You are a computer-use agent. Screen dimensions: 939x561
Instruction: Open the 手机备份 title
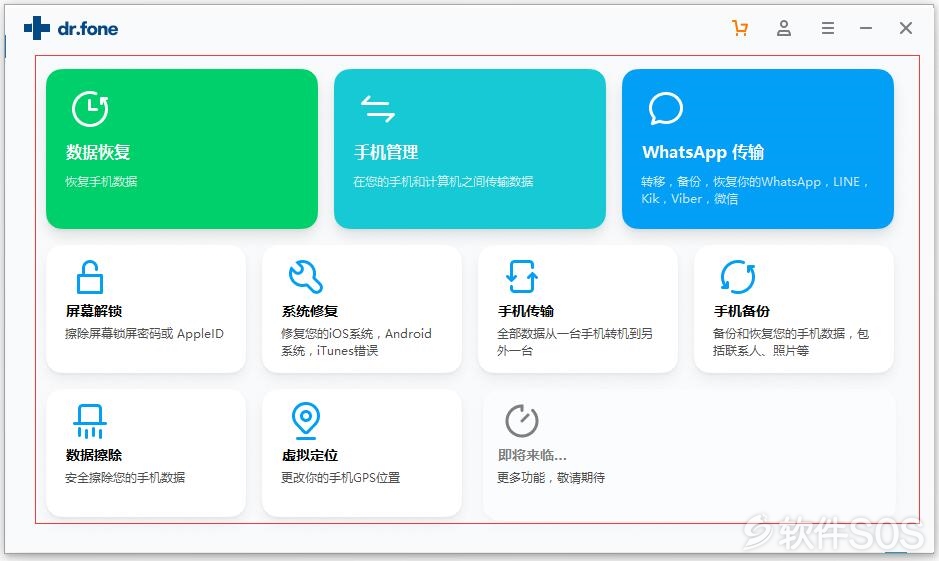pos(741,311)
